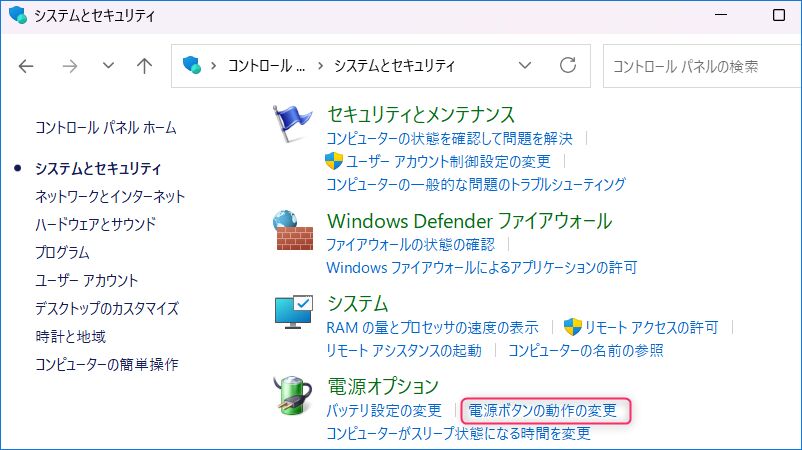Click the Power Options battery icon
The height and width of the screenshot is (450, 802).
[x=294, y=397]
